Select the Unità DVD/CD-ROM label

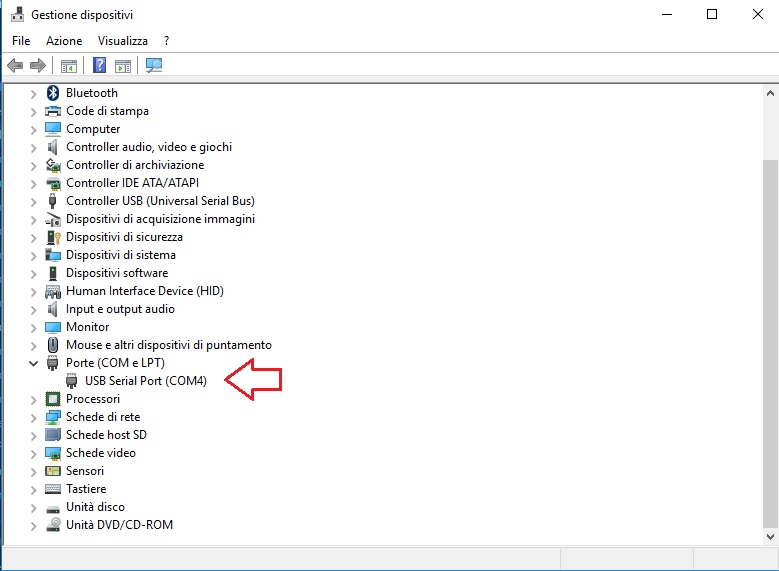(119, 525)
